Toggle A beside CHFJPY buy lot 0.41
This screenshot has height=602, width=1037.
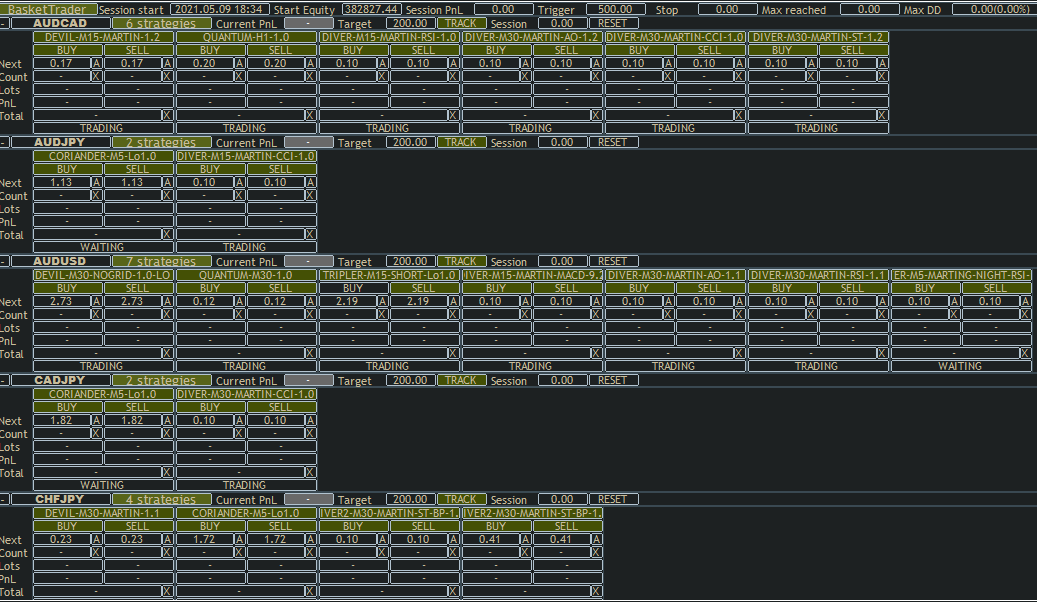tap(525, 540)
